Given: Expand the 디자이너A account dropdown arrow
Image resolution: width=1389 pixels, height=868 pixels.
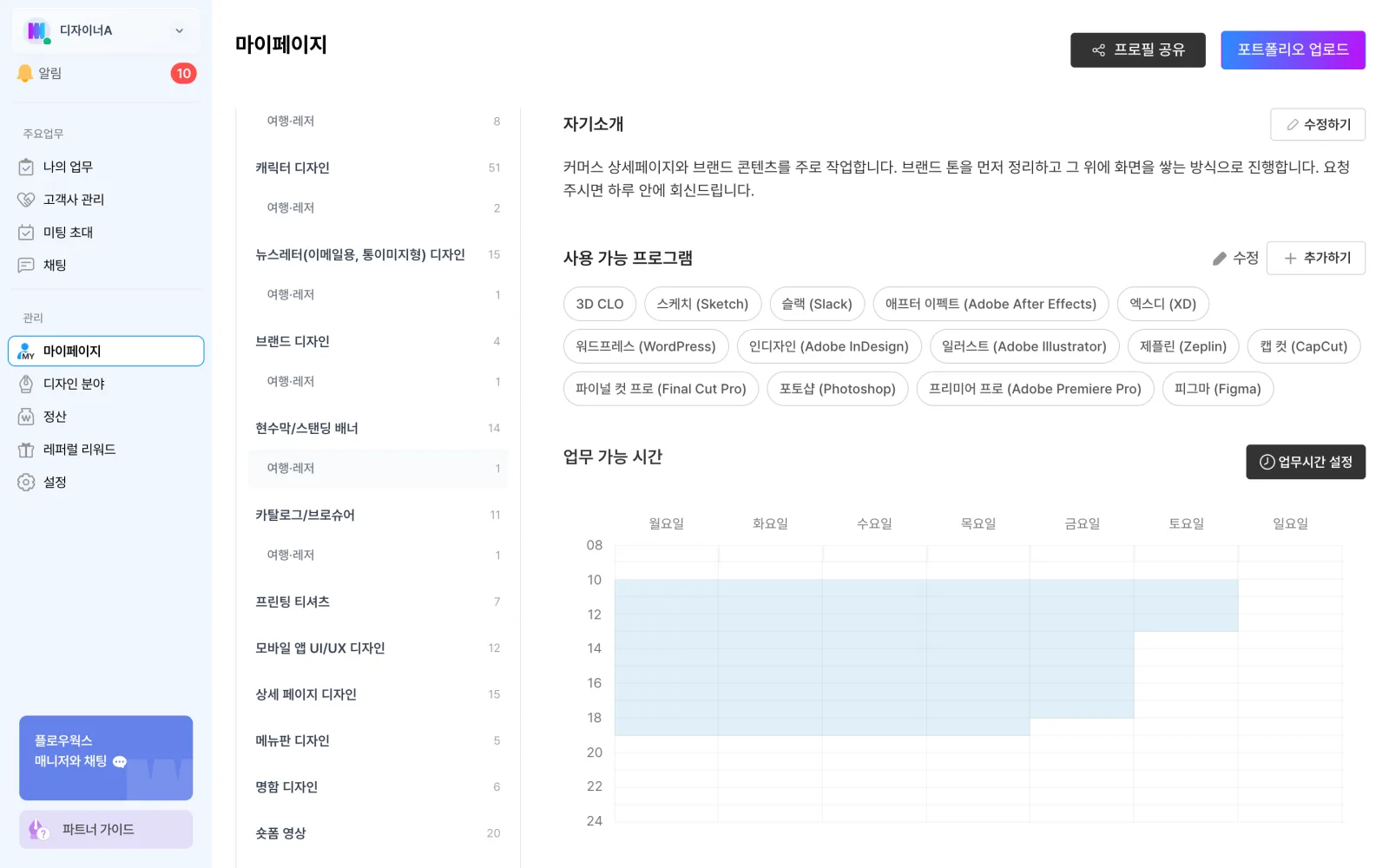Looking at the screenshot, I should coord(180,30).
